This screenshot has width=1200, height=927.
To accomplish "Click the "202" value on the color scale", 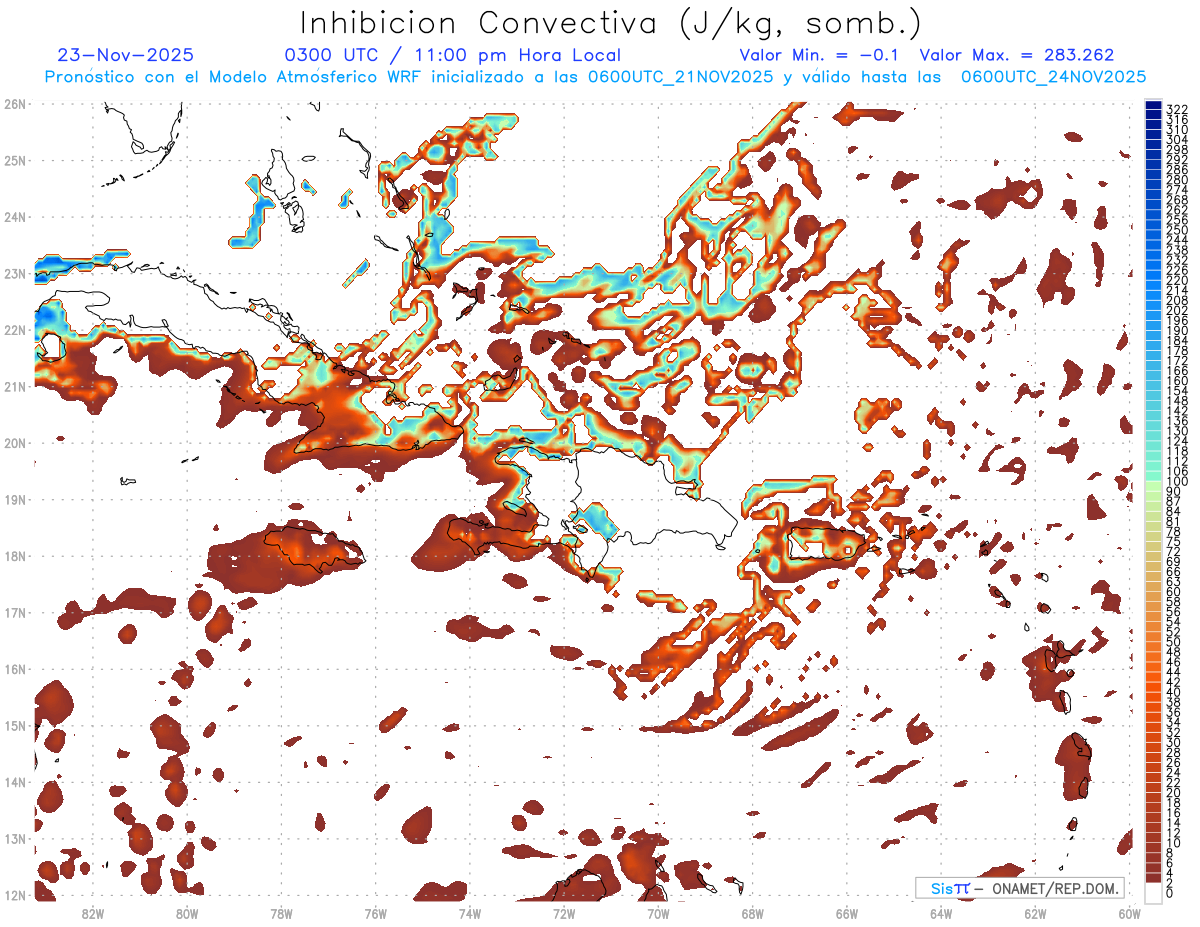I will pyautogui.click(x=1177, y=310).
